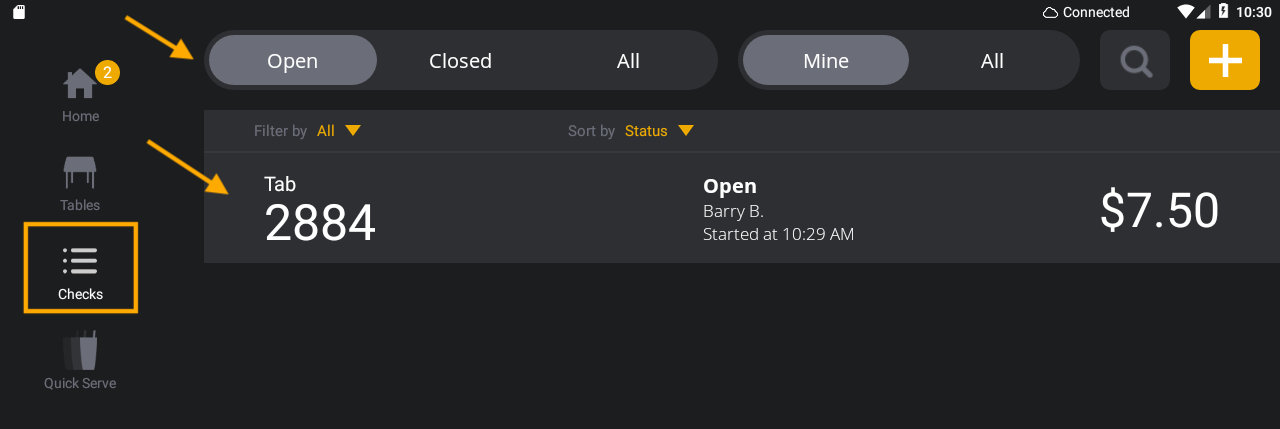Tap the Home notification badge showing 2

tap(107, 72)
